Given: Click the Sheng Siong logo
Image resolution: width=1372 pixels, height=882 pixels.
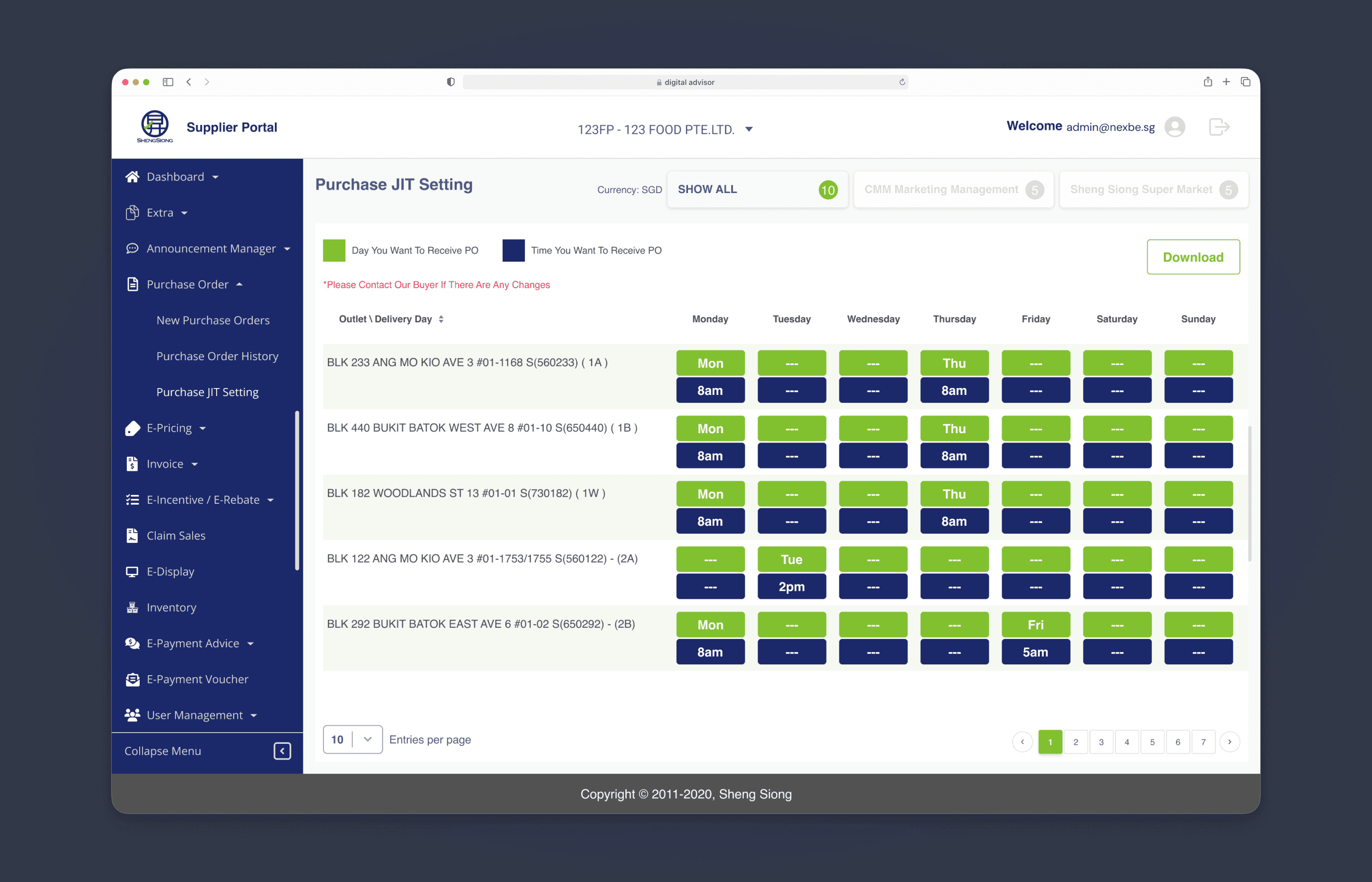Looking at the screenshot, I should [155, 126].
